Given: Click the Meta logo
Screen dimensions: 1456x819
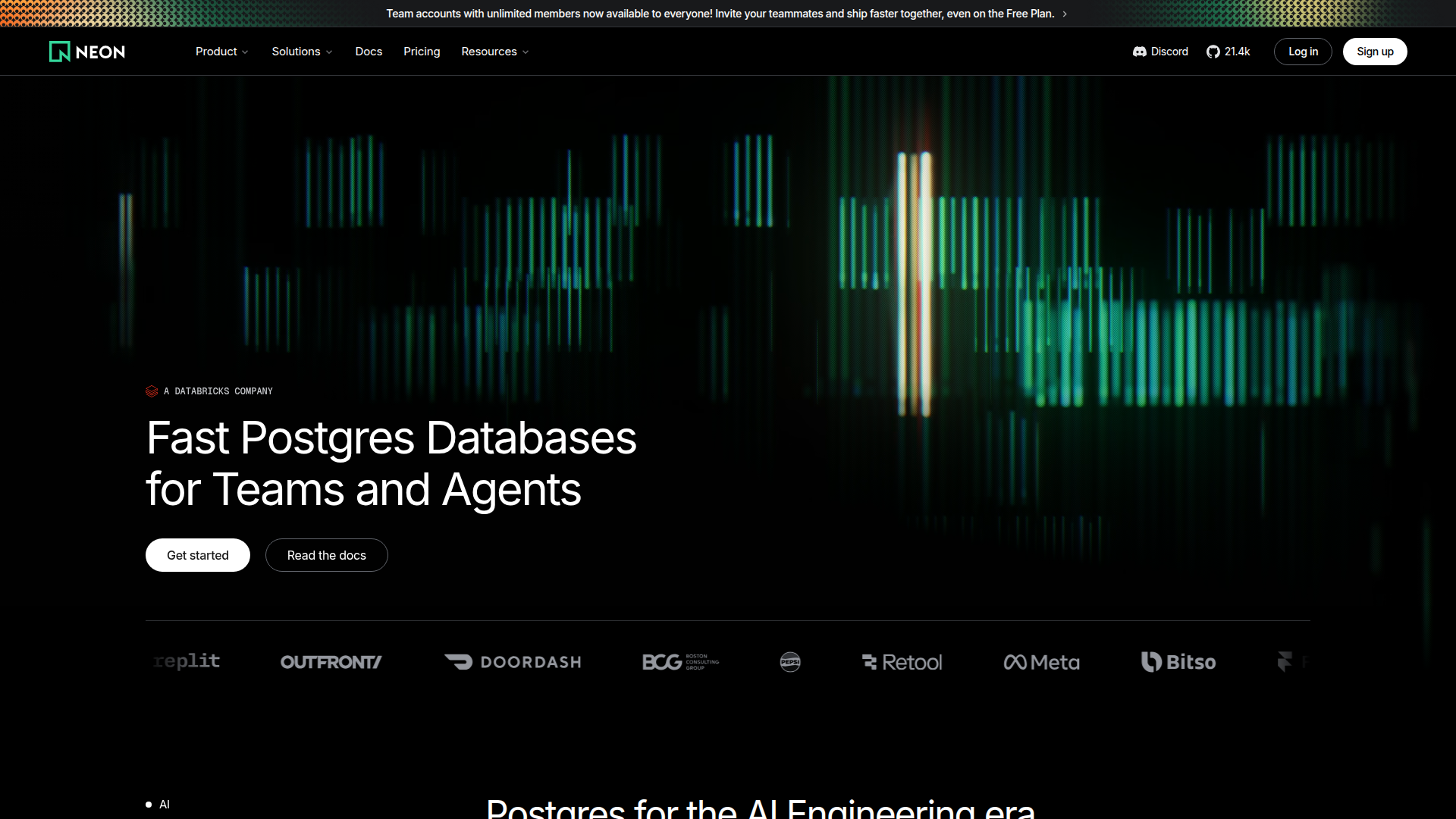Looking at the screenshot, I should point(1041,662).
